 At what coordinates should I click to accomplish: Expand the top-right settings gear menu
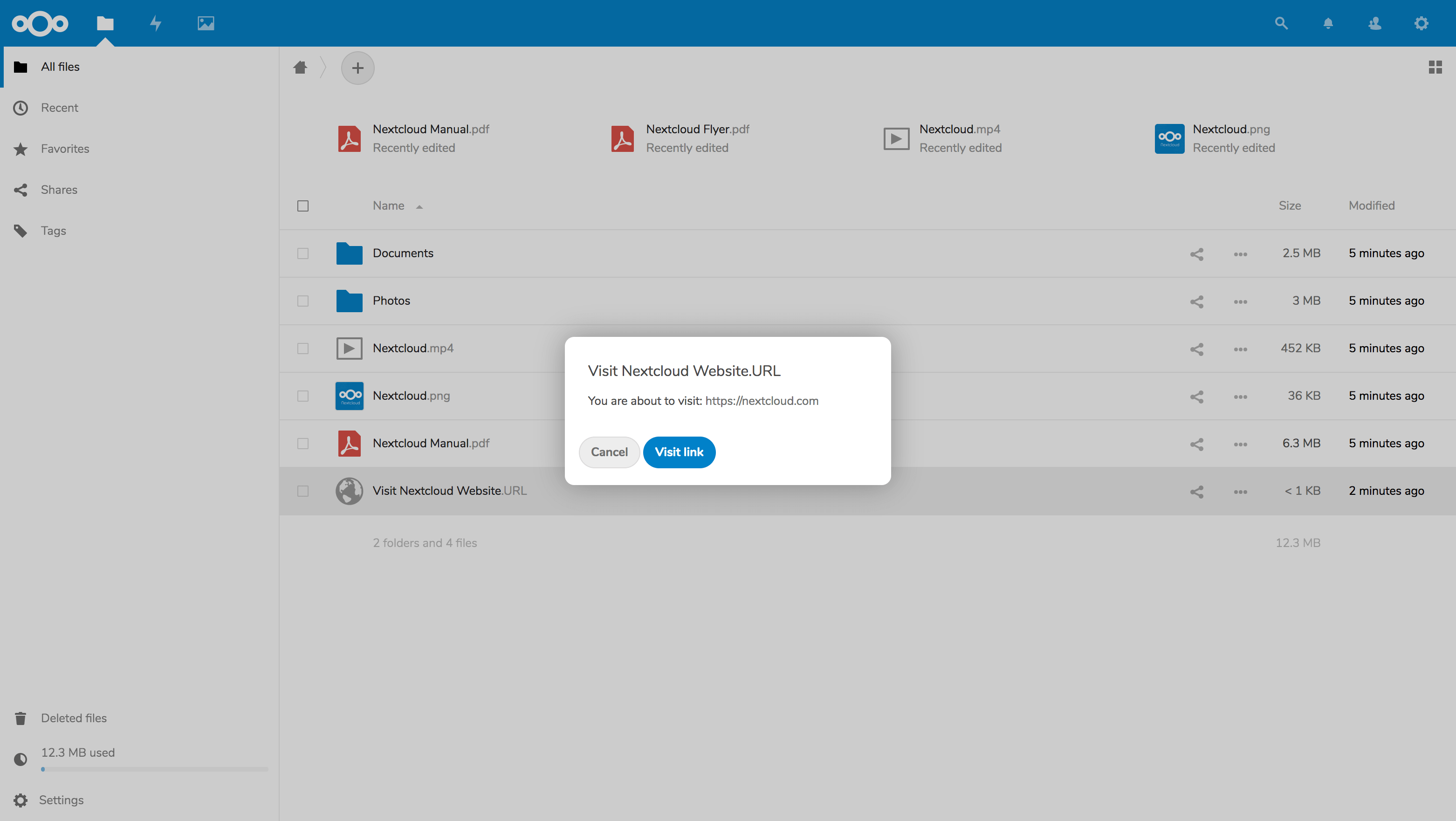[x=1421, y=23]
